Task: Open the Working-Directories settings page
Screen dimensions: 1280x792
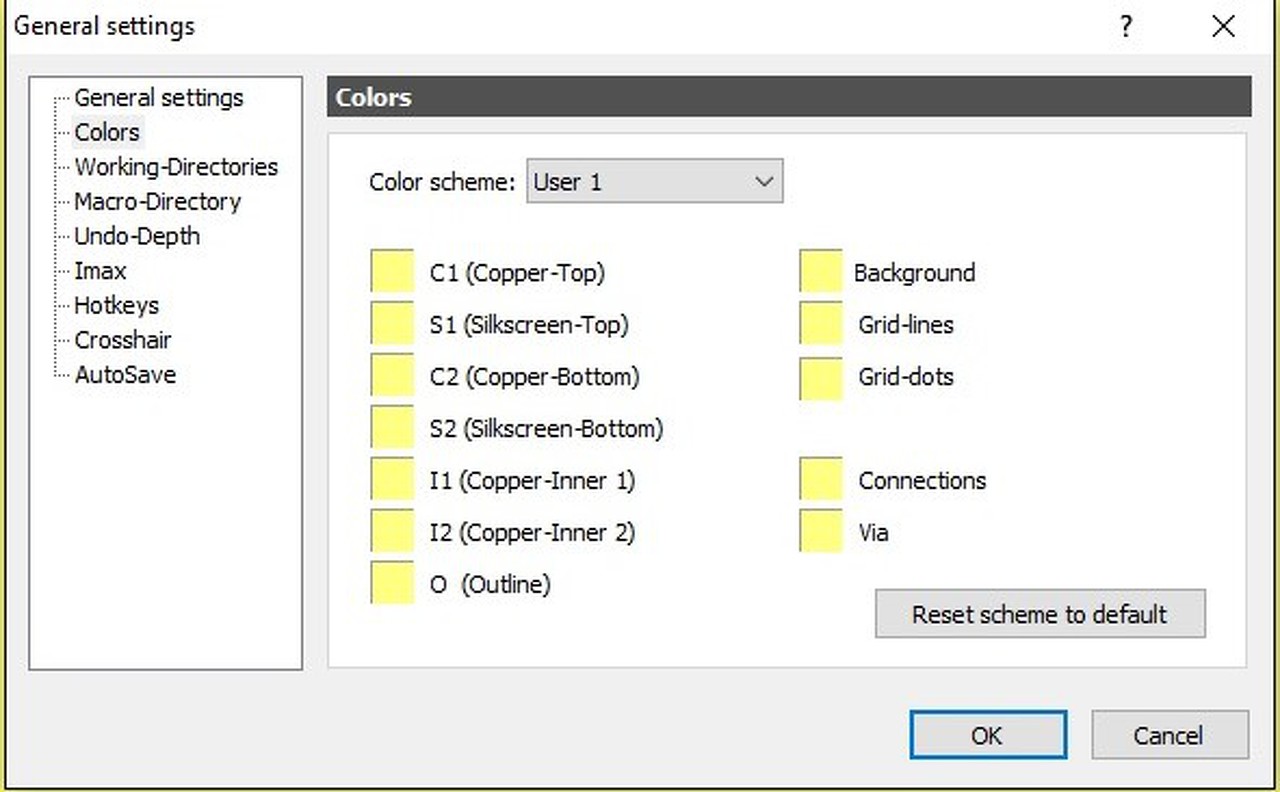Action: point(176,167)
